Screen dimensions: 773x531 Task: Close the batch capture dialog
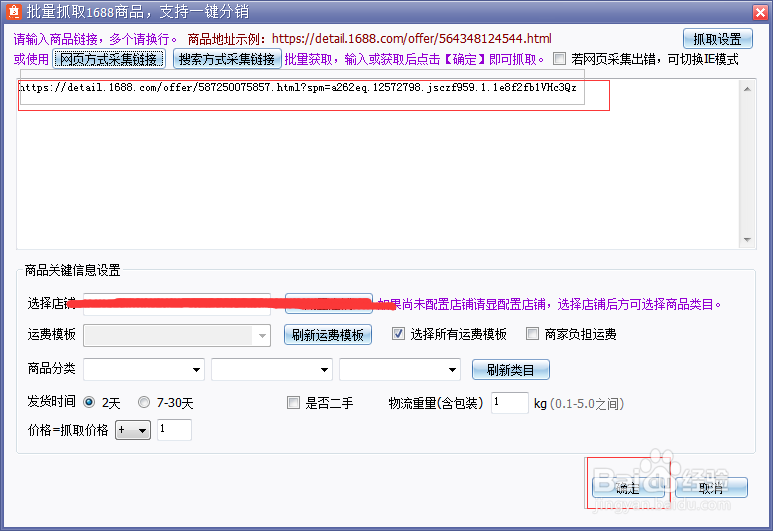pyautogui.click(x=760, y=12)
